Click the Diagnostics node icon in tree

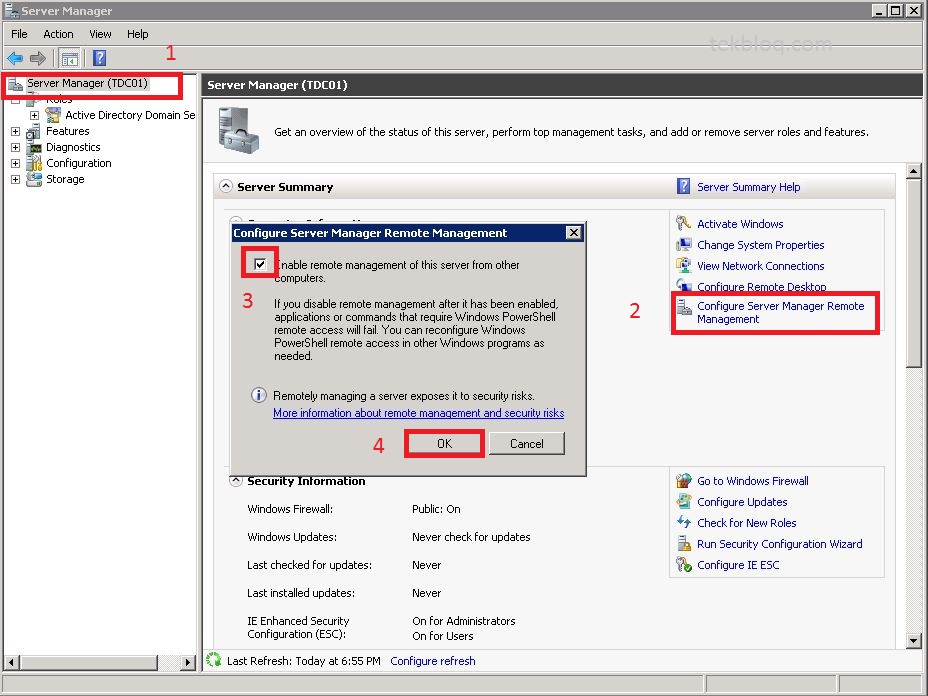34,147
